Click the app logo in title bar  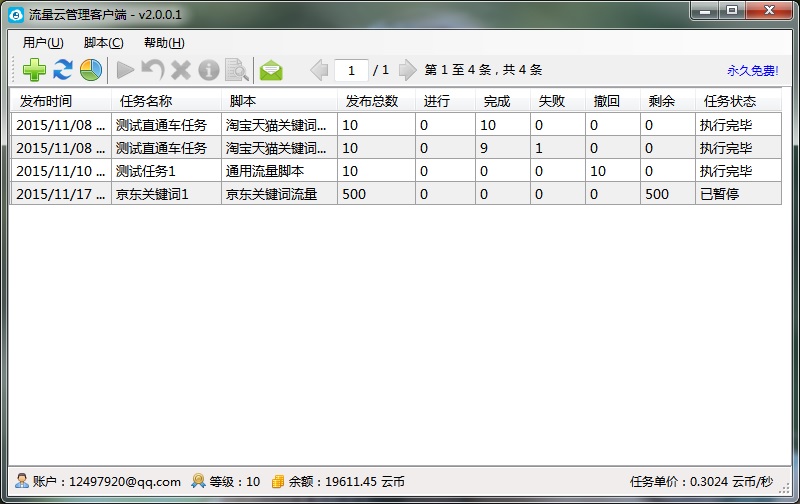pos(16,15)
